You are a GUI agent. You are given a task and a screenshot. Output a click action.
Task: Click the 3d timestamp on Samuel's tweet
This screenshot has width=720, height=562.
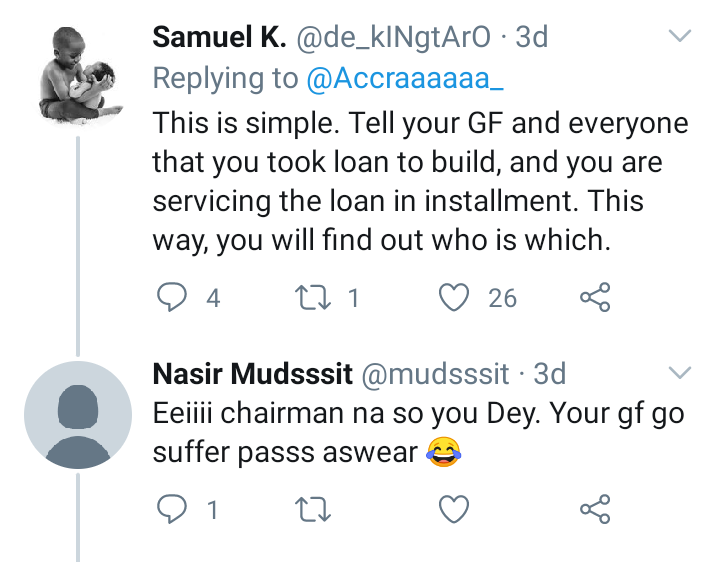(x=530, y=38)
